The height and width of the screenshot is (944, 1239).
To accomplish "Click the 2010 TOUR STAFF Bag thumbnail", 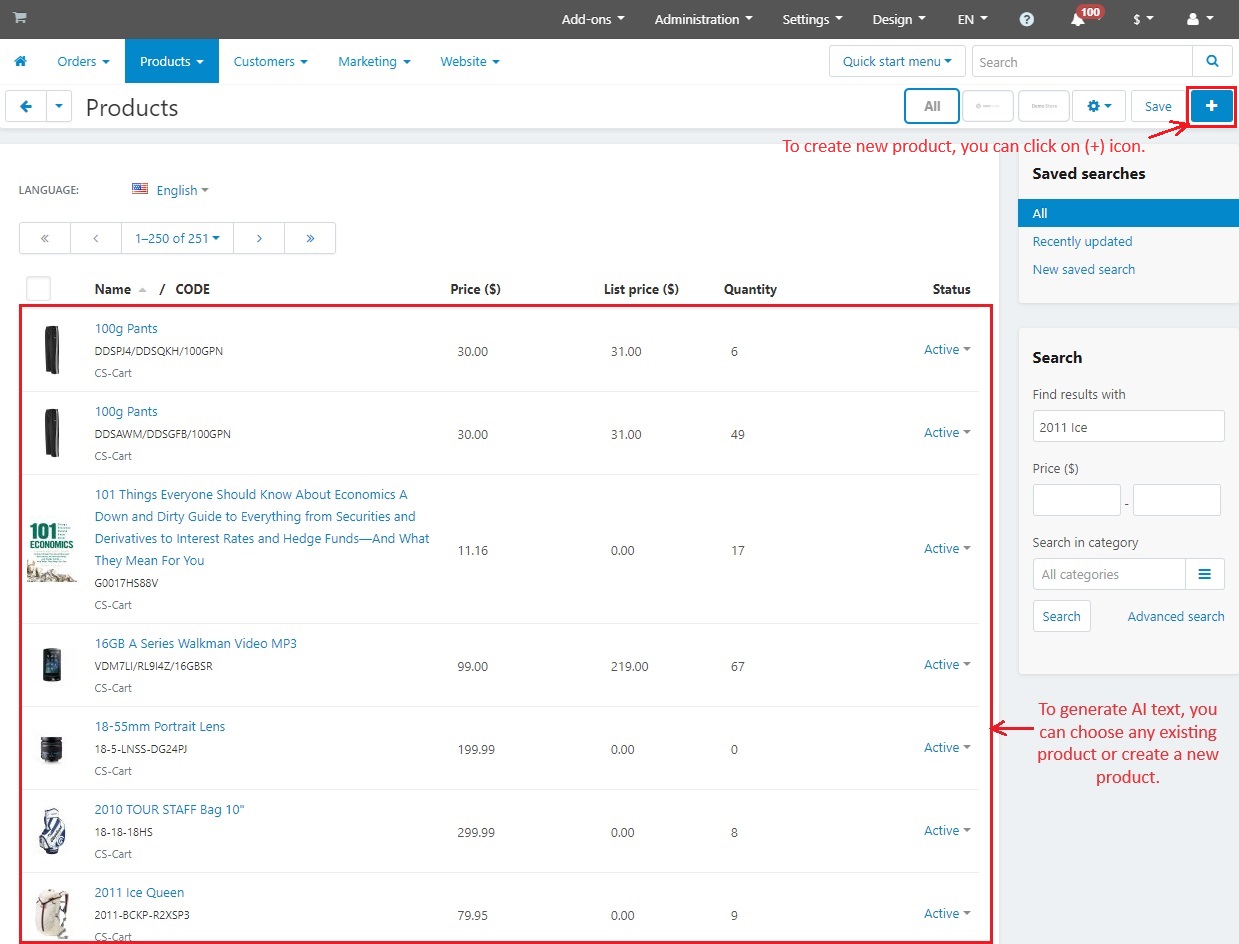I will (52, 831).
